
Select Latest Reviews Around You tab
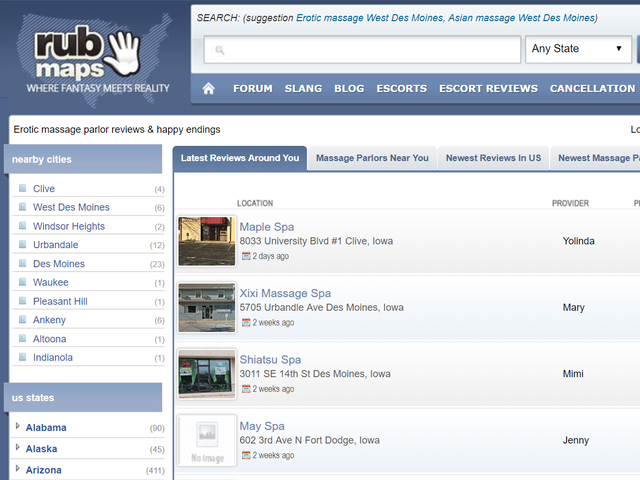[x=240, y=158]
